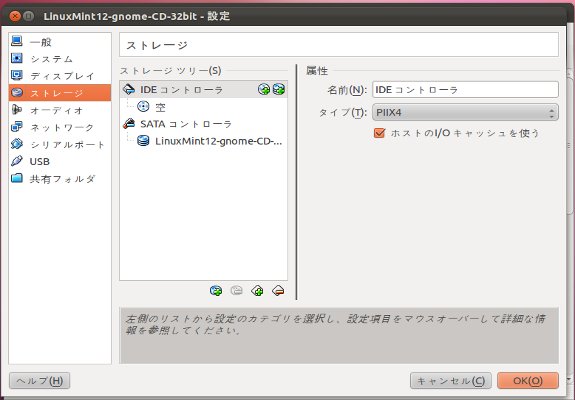Toggle the ホストのI/Oキャッシュを使う checkbox
The width and height of the screenshot is (575, 400).
[380, 133]
